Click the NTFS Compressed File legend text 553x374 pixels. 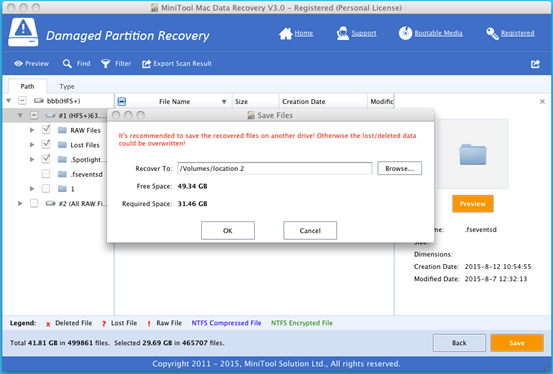click(226, 323)
